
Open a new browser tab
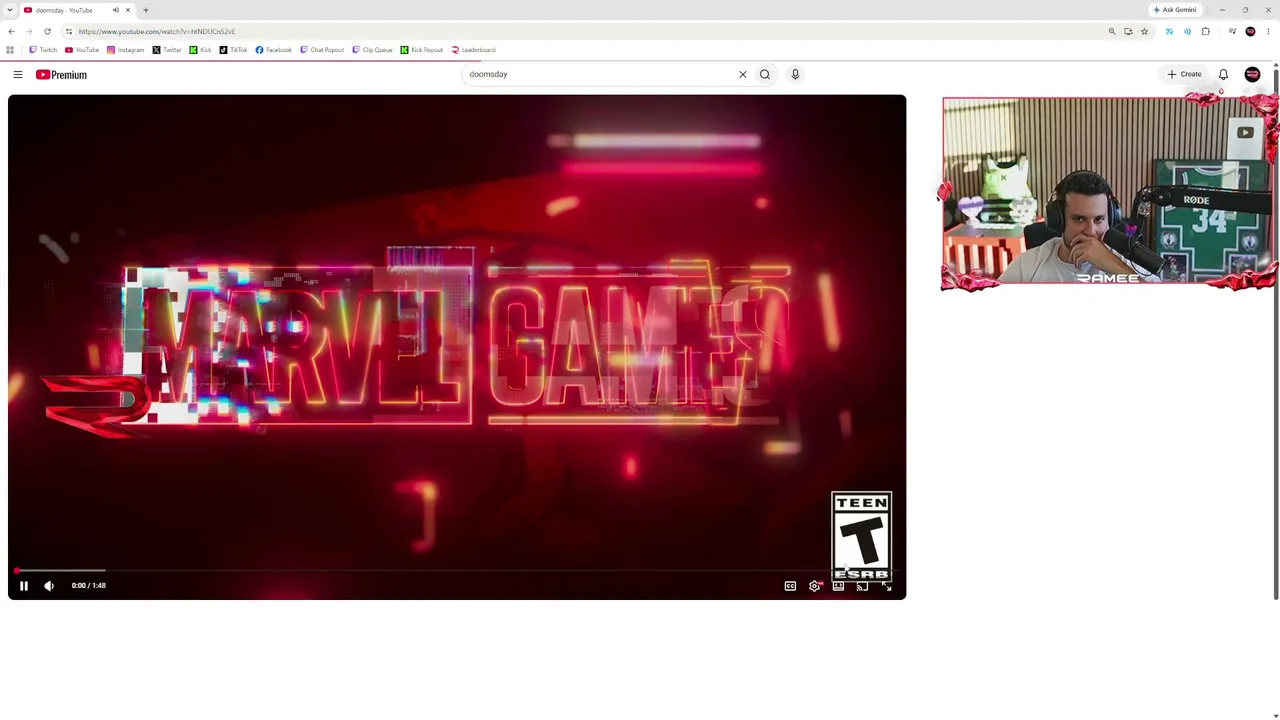click(146, 10)
